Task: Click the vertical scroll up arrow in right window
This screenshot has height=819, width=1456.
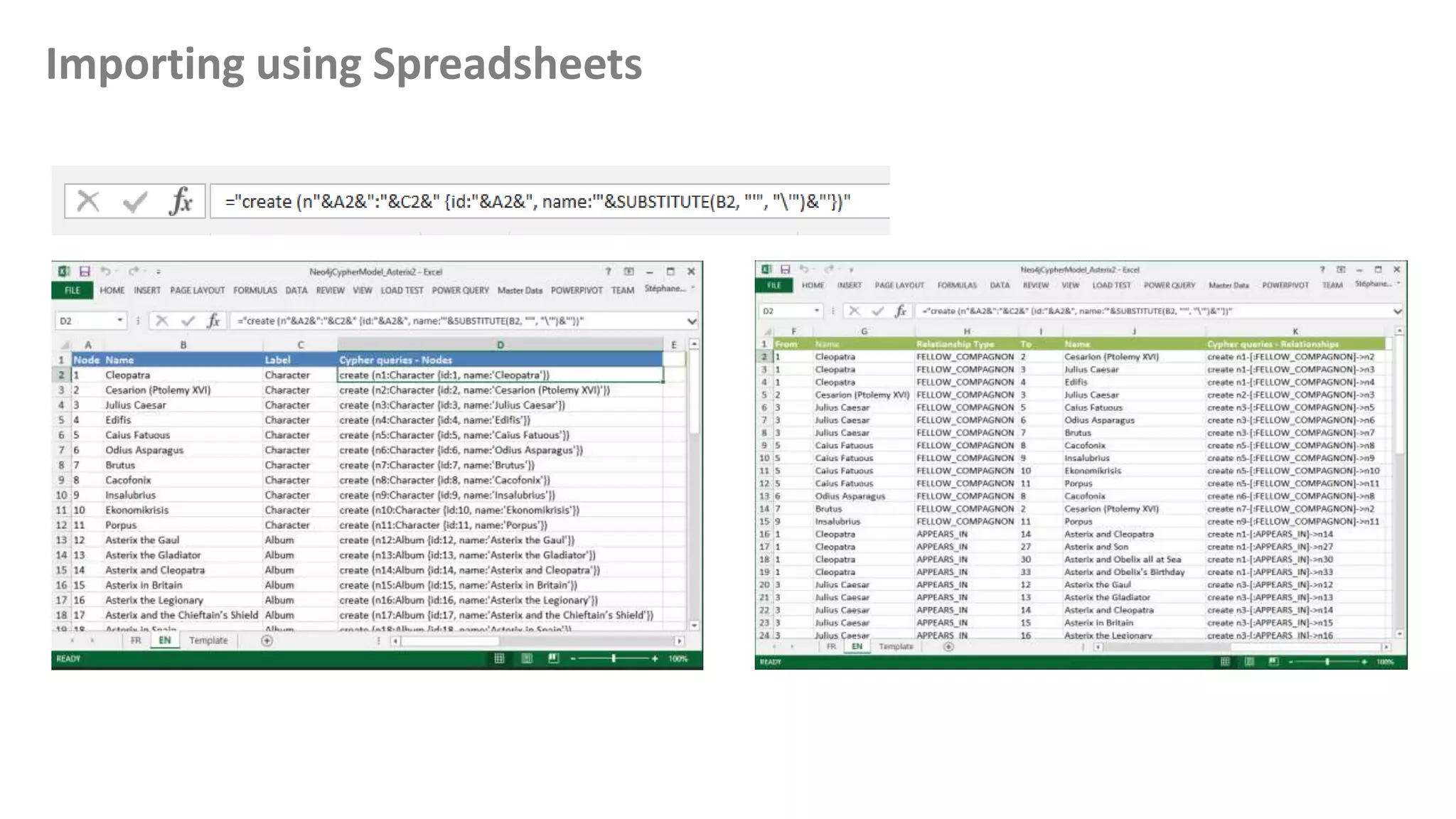Action: click(x=1399, y=331)
